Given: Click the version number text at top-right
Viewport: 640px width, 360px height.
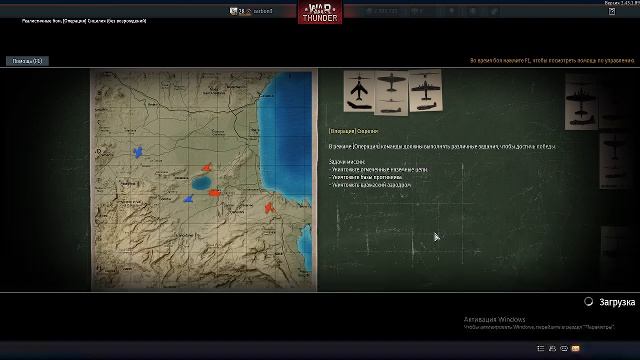Looking at the screenshot, I should 622,3.
